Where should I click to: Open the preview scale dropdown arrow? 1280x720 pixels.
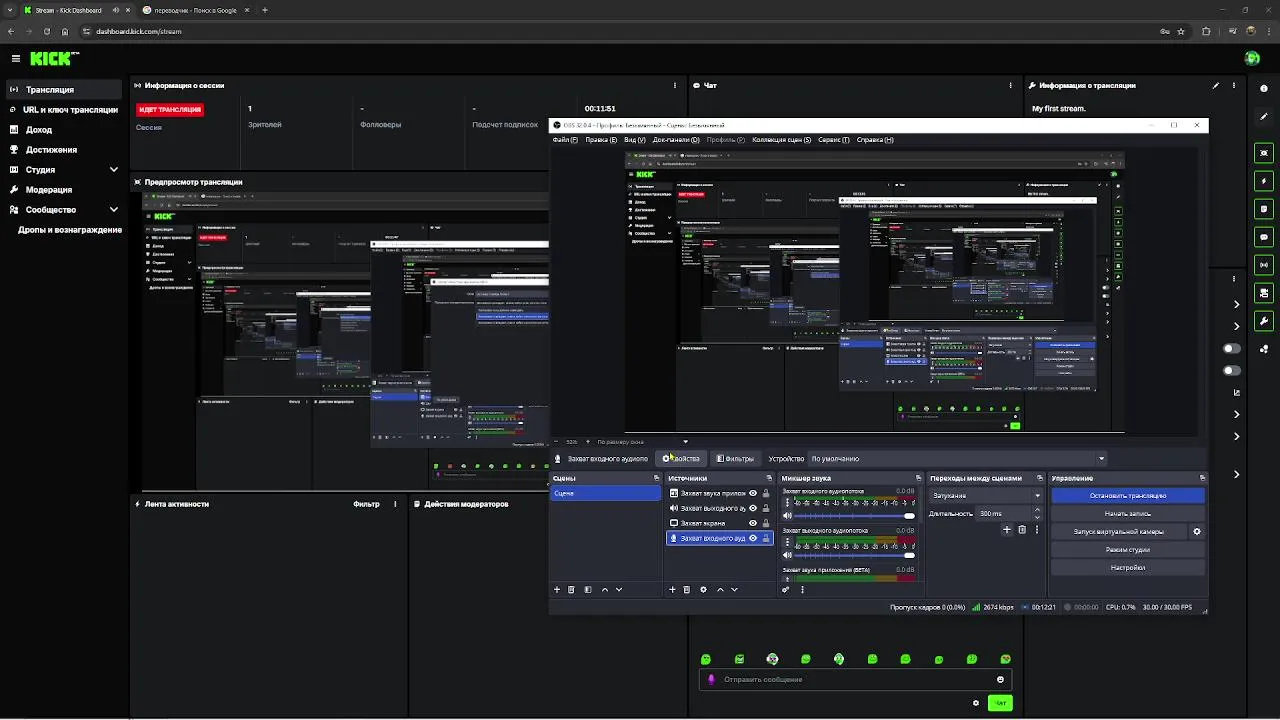pyautogui.click(x=685, y=442)
